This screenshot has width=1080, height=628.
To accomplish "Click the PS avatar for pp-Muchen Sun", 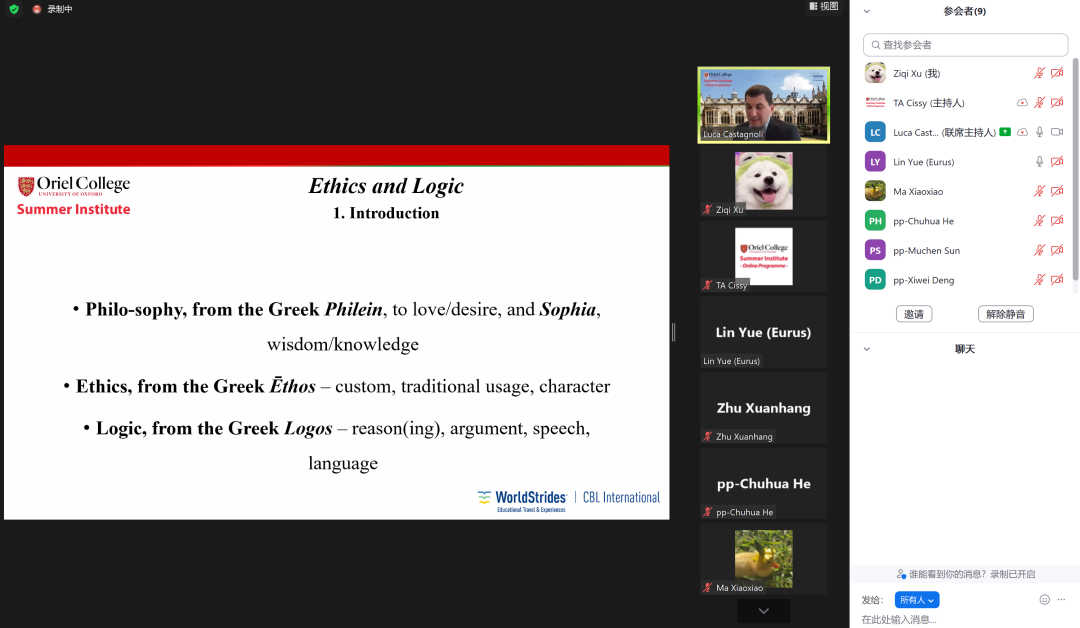I will click(x=875, y=251).
